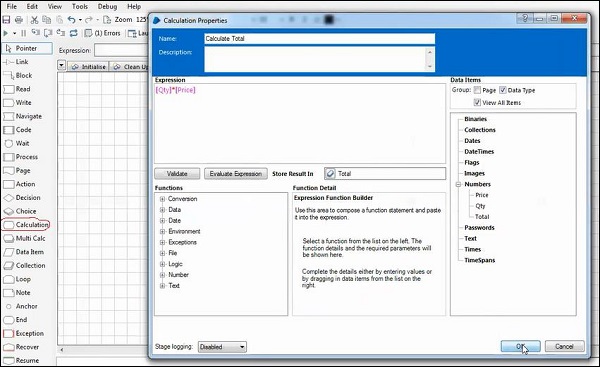Select the Write stage tool
This screenshot has width=600, height=367.
coord(17,103)
